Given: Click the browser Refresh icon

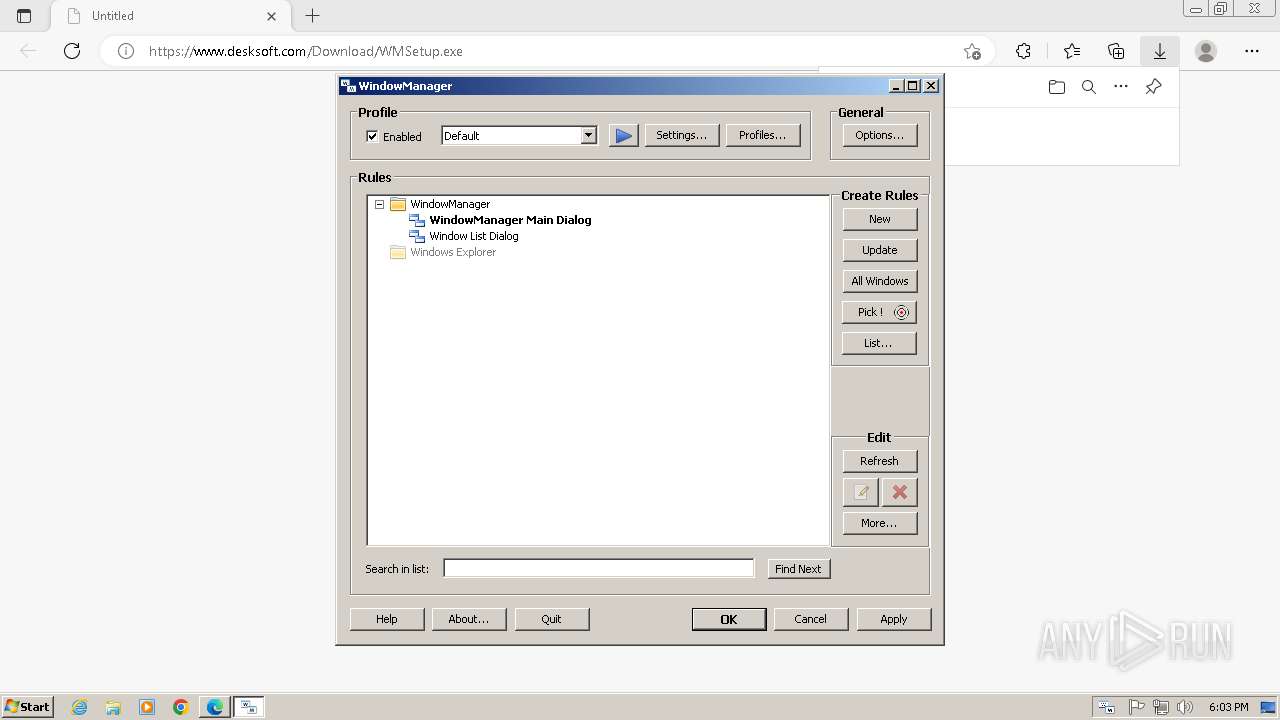Looking at the screenshot, I should pos(72,51).
